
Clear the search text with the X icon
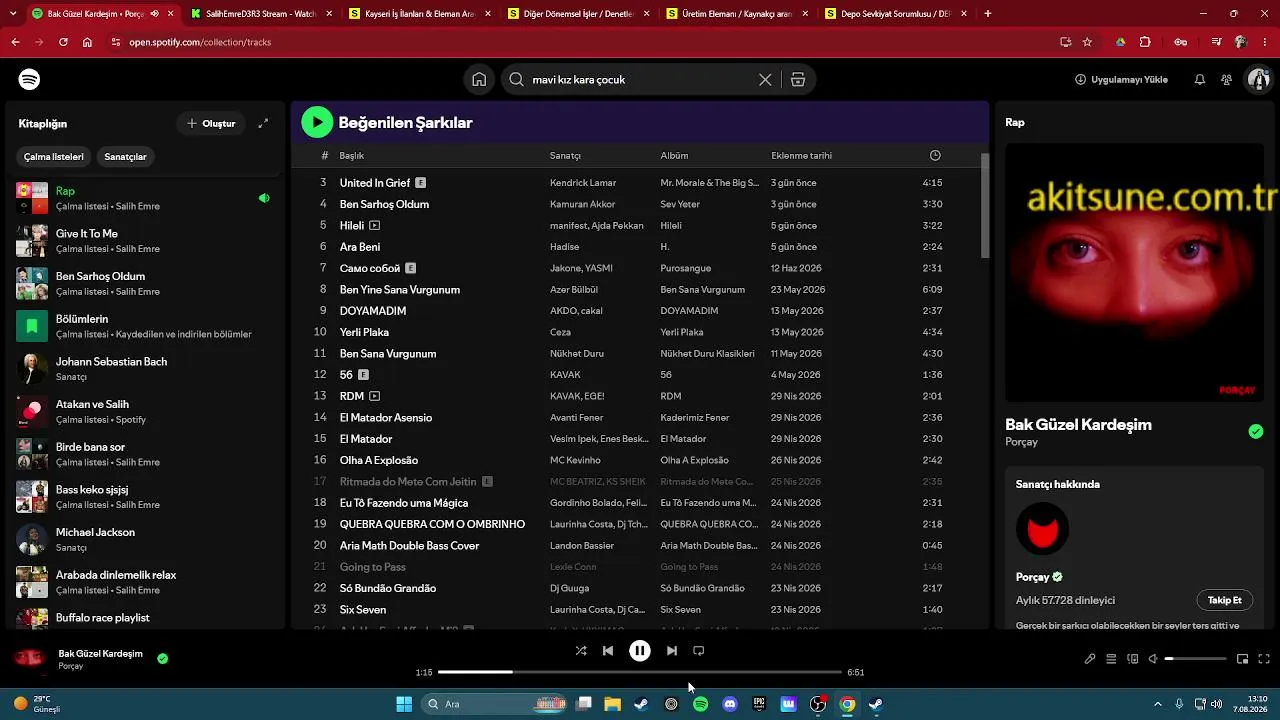click(x=765, y=80)
